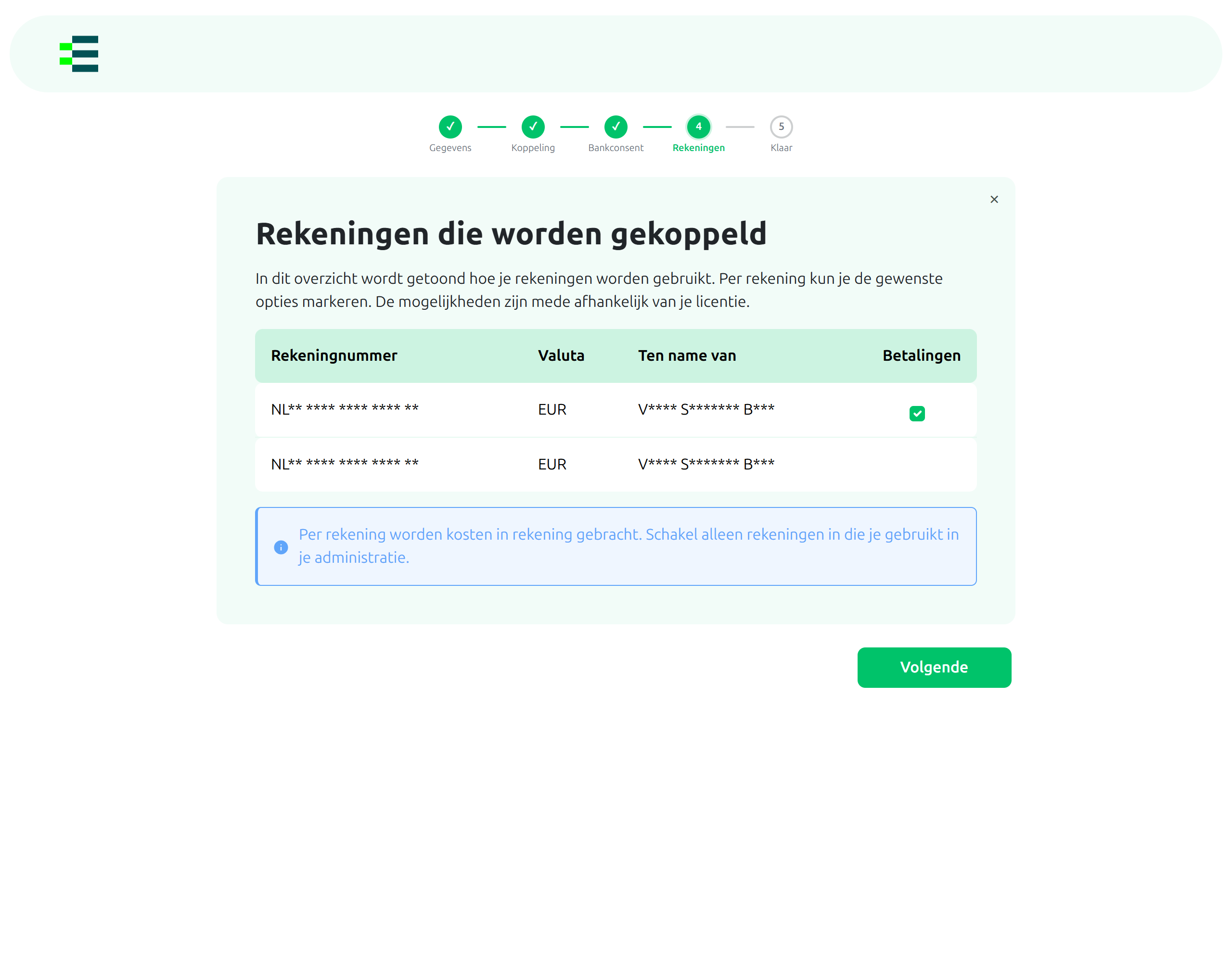
Task: Click the Betalingen column header
Action: (922, 356)
